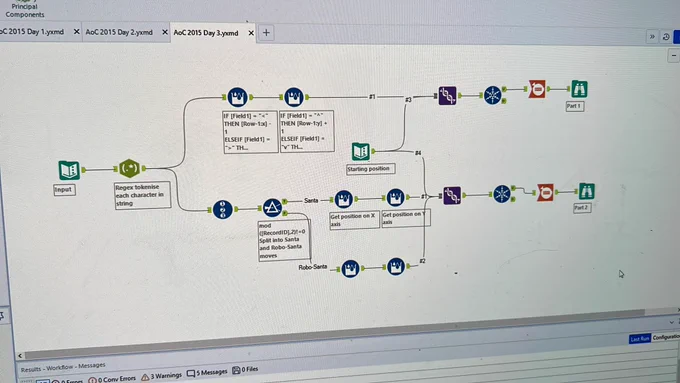Close the AoC 2015 Day 2 tab
The height and width of the screenshot is (383, 680).
(165, 32)
